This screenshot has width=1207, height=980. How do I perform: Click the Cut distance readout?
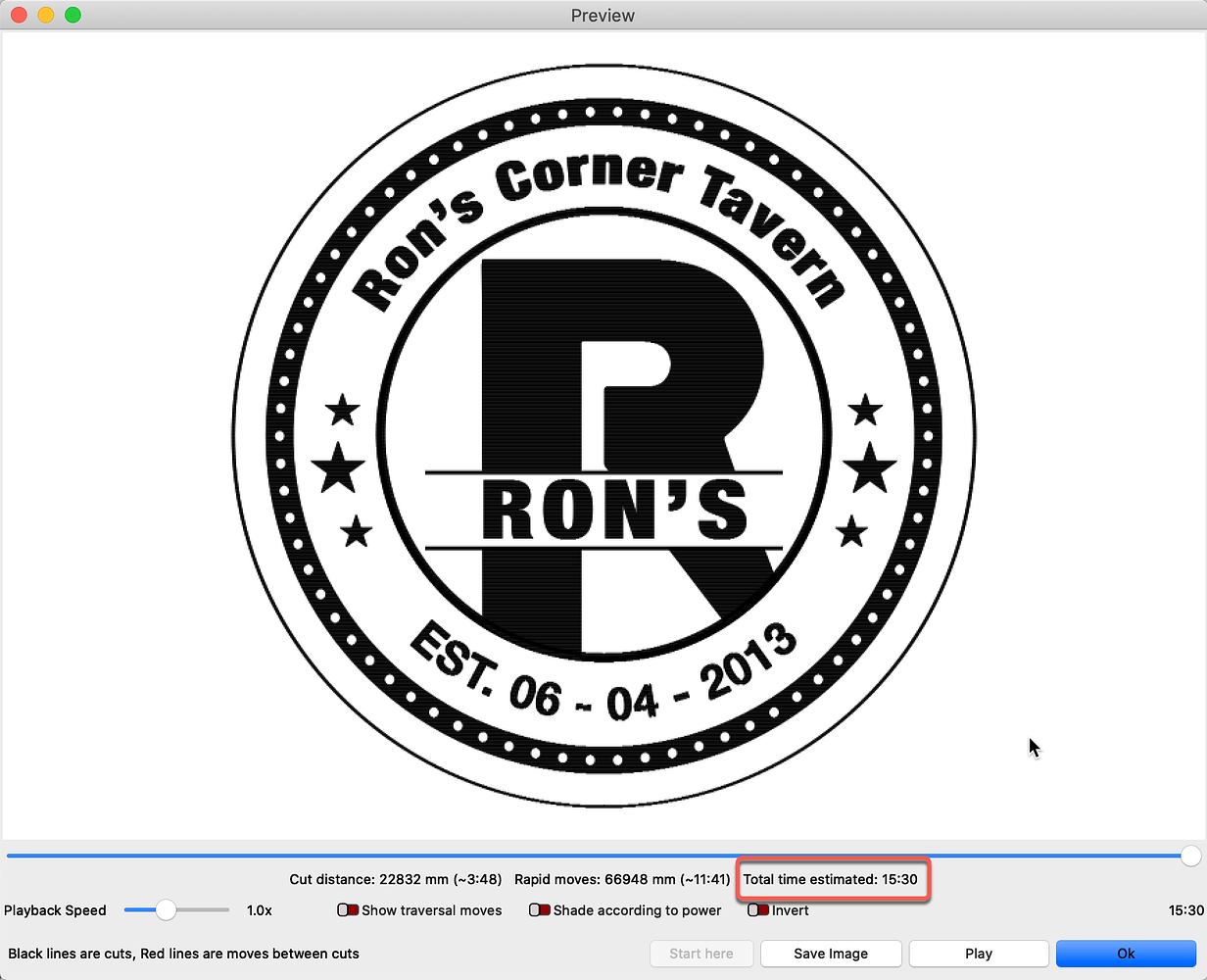[397, 879]
